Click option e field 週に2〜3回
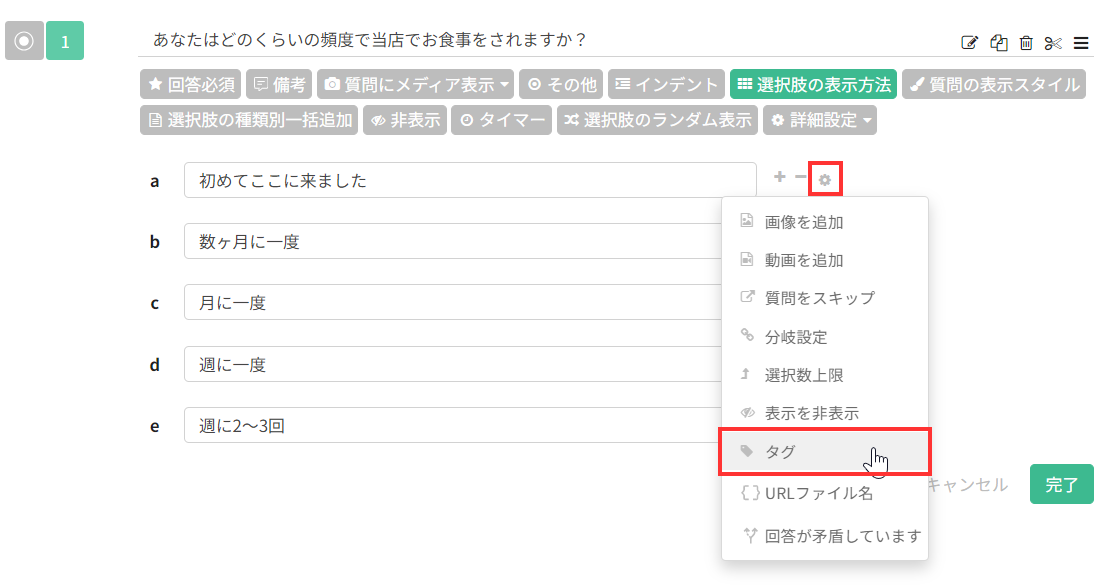The width and height of the screenshot is (1114, 586). [453, 425]
